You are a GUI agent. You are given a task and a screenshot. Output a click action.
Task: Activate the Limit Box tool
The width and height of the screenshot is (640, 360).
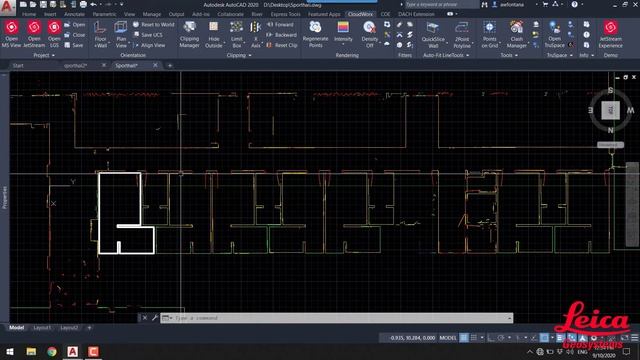point(236,34)
